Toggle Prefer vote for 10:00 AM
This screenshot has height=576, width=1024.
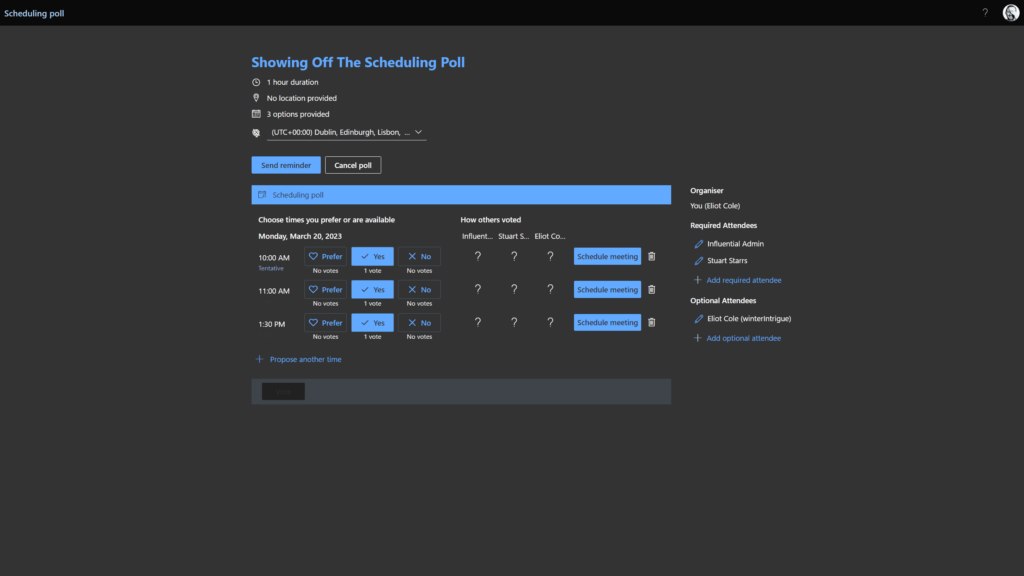tap(325, 256)
